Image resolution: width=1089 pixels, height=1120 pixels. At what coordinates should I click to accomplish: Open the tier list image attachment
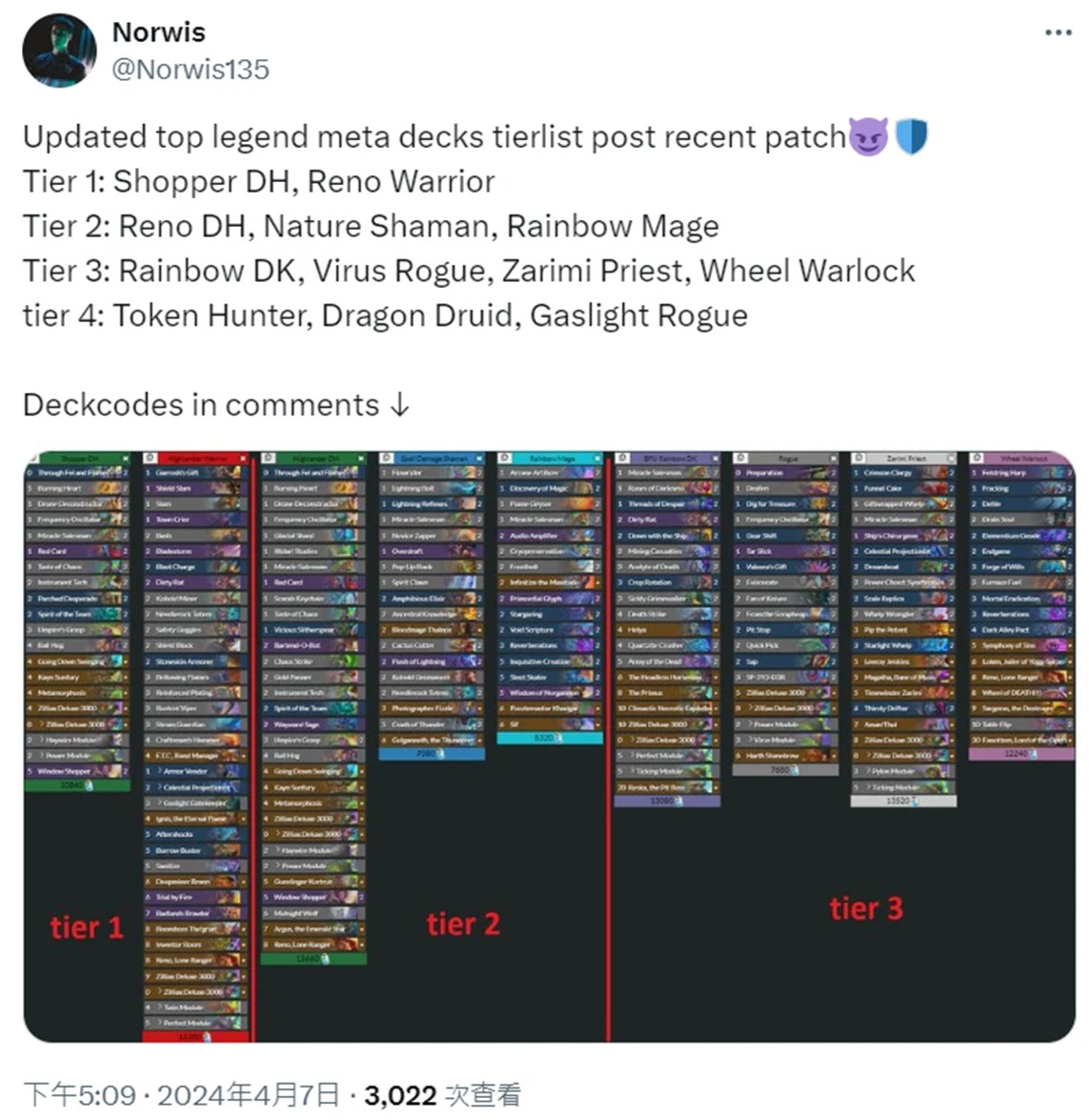coord(549,746)
